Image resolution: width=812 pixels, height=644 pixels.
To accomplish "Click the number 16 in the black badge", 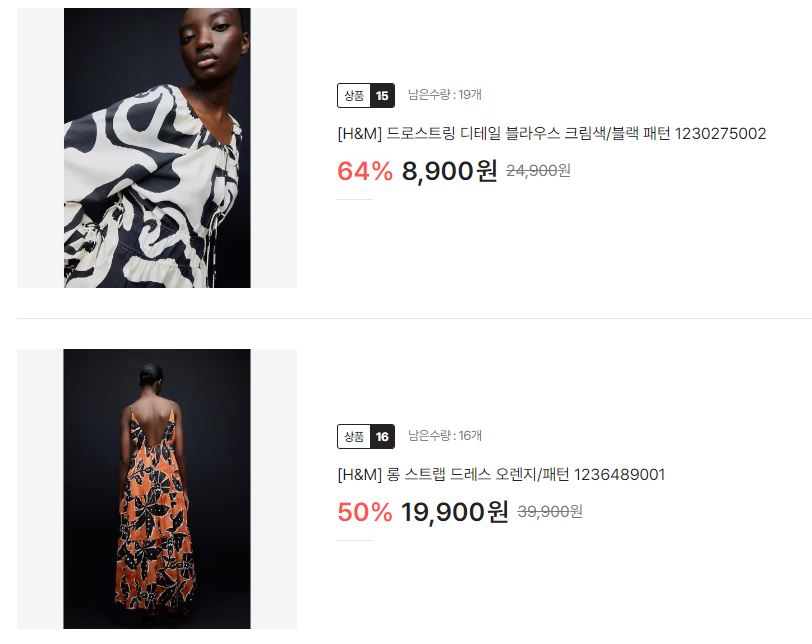I will 382,436.
